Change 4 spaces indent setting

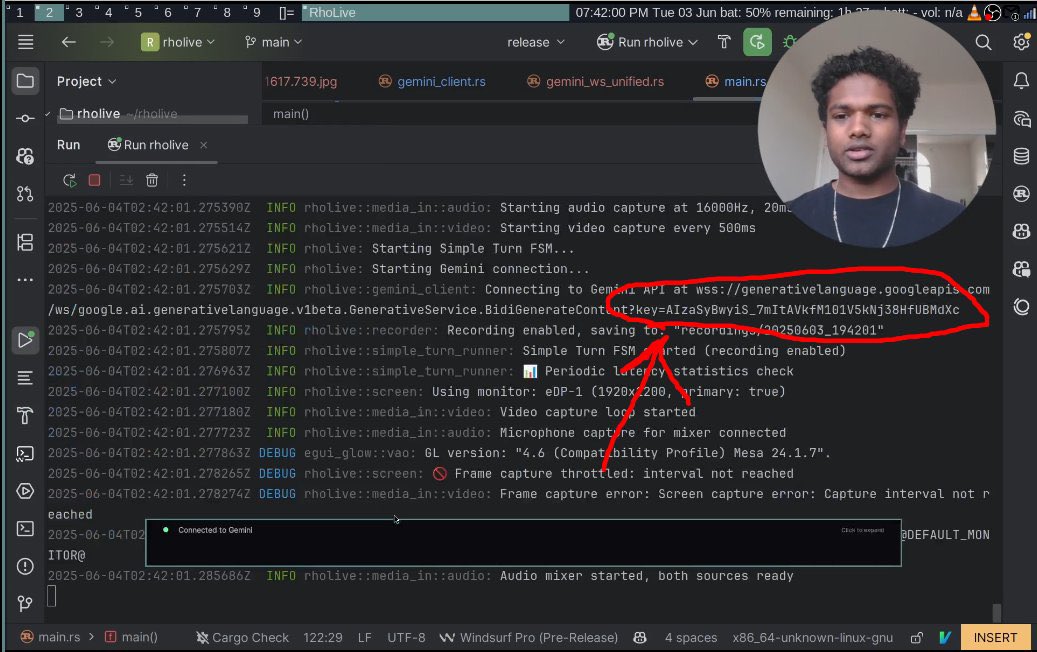[690, 637]
